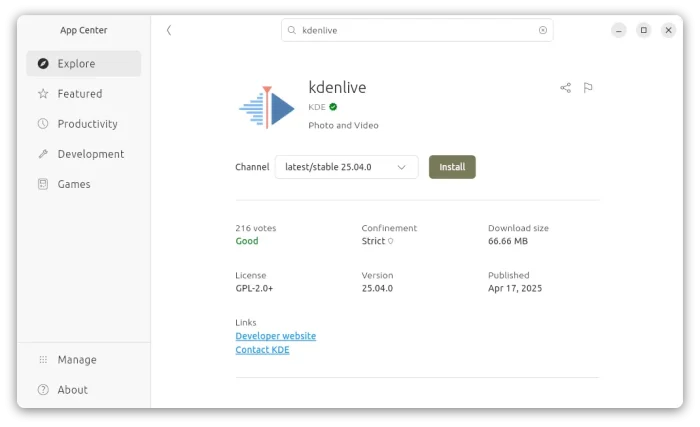
Task: Go back with the left chevron
Action: (169, 30)
